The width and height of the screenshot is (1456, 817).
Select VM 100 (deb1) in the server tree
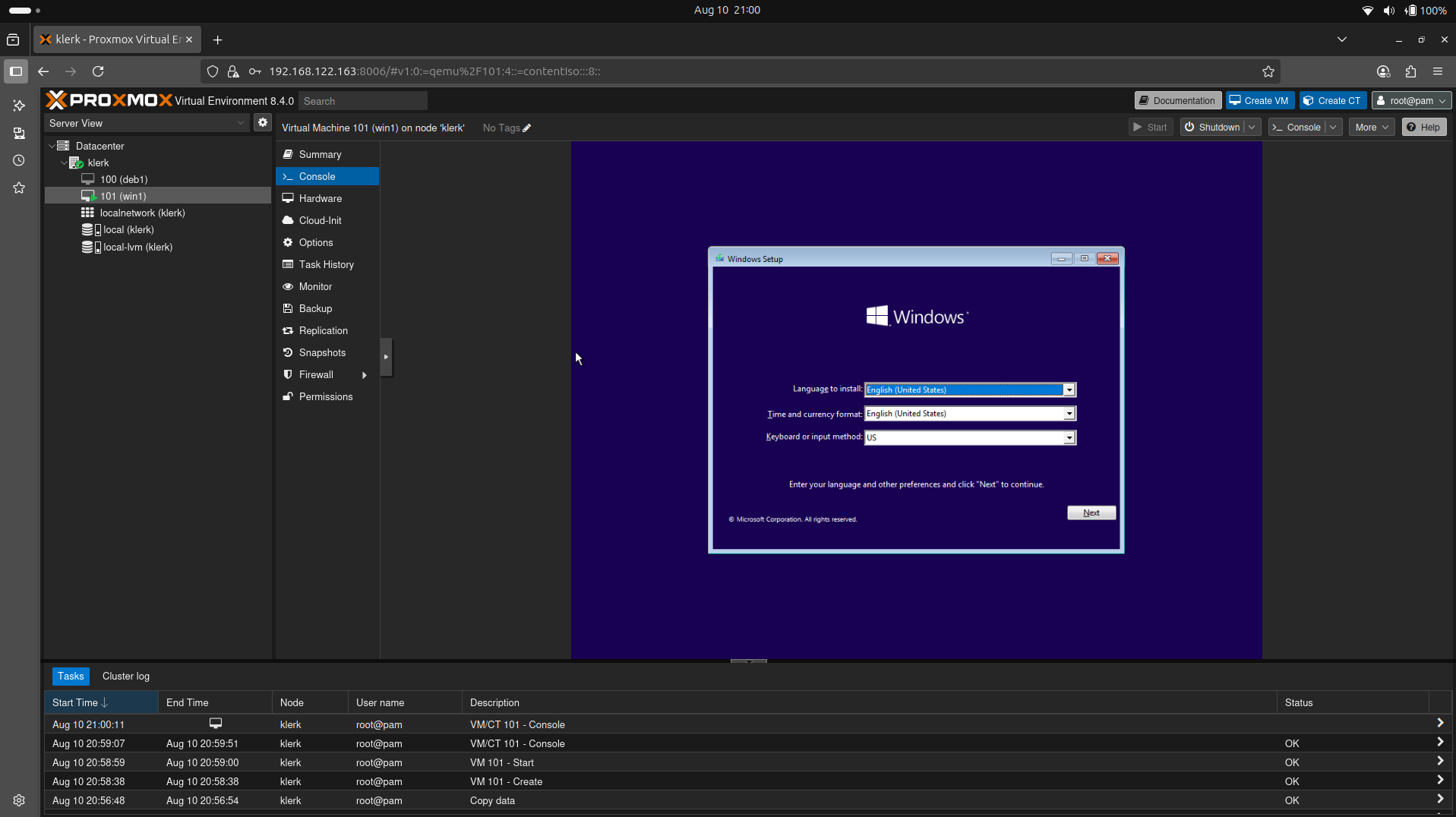tap(125, 179)
